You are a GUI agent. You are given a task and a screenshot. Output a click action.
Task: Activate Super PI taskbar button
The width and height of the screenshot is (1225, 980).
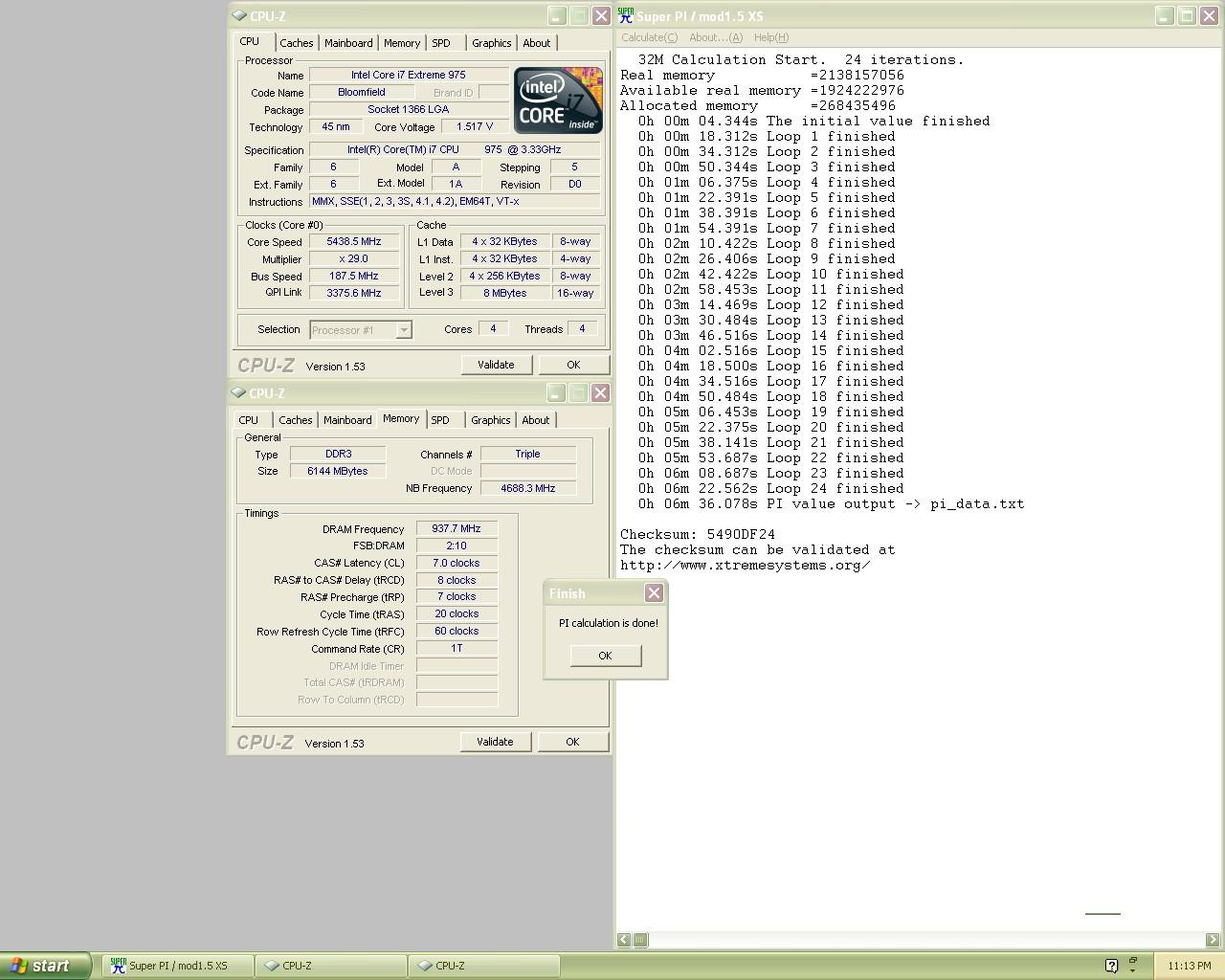[x=178, y=966]
